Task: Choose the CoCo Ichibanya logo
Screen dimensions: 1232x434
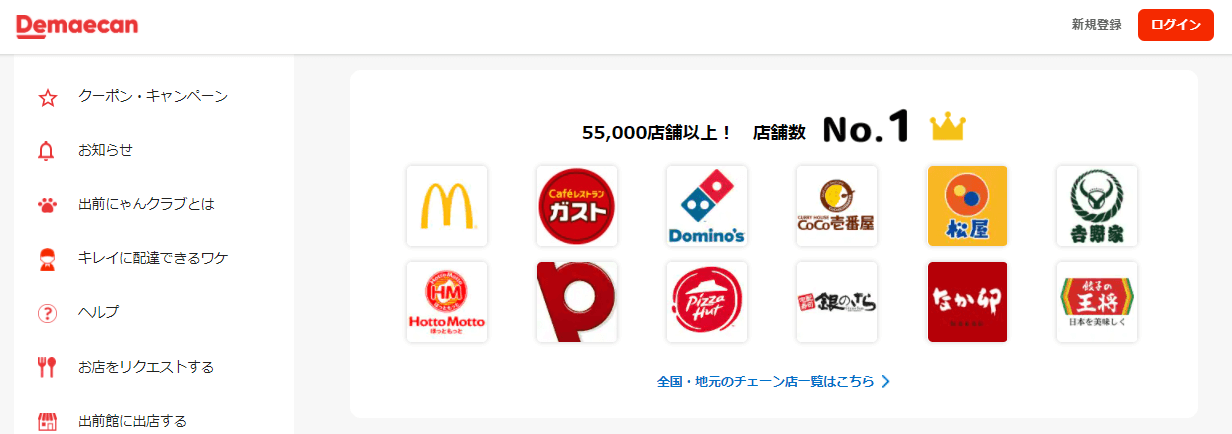Action: click(x=837, y=206)
